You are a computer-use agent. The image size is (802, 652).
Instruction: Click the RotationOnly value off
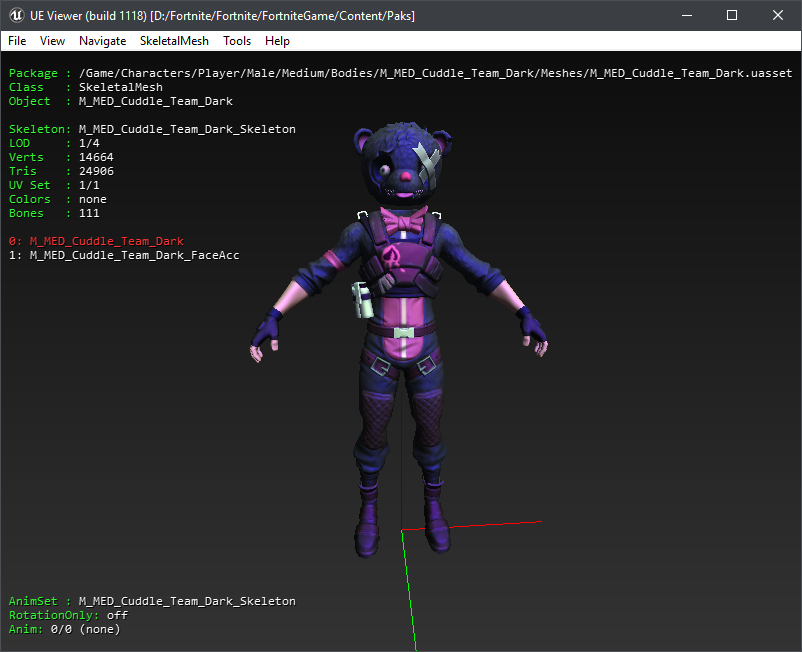click(117, 615)
